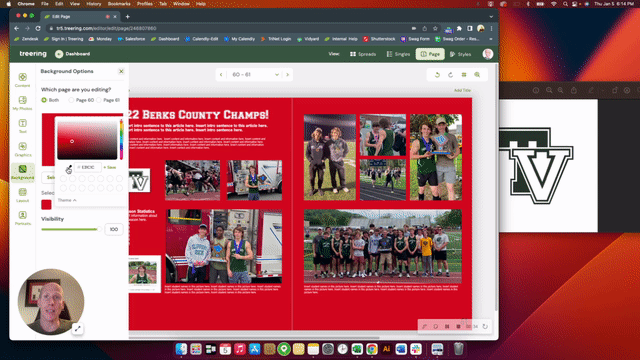Go to the next spread arrow
Image resolution: width=640 pixels, height=360 pixels.
(x=287, y=75)
